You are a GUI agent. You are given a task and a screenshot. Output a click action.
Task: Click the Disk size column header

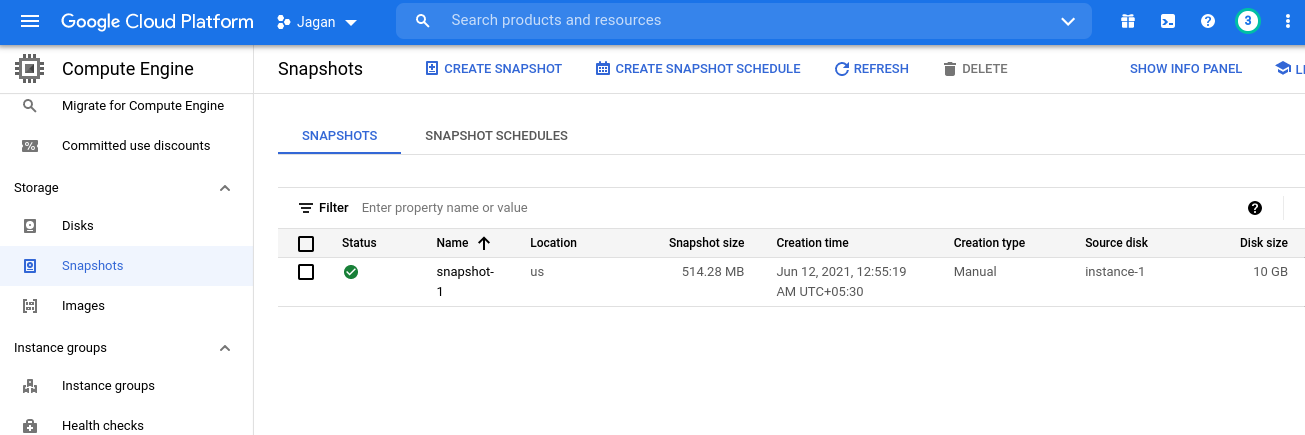[1263, 243]
